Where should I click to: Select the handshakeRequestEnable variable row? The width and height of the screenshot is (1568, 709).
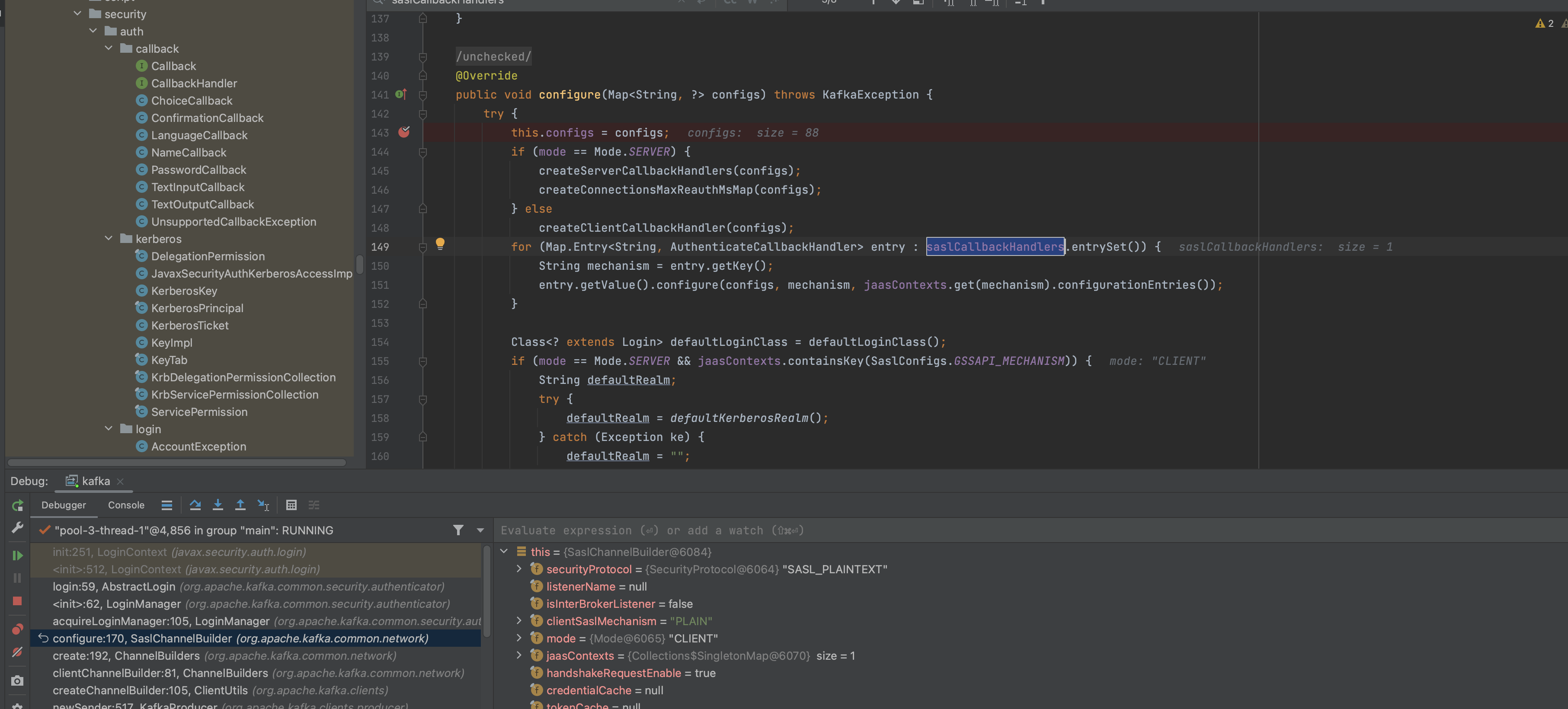(x=1030, y=673)
